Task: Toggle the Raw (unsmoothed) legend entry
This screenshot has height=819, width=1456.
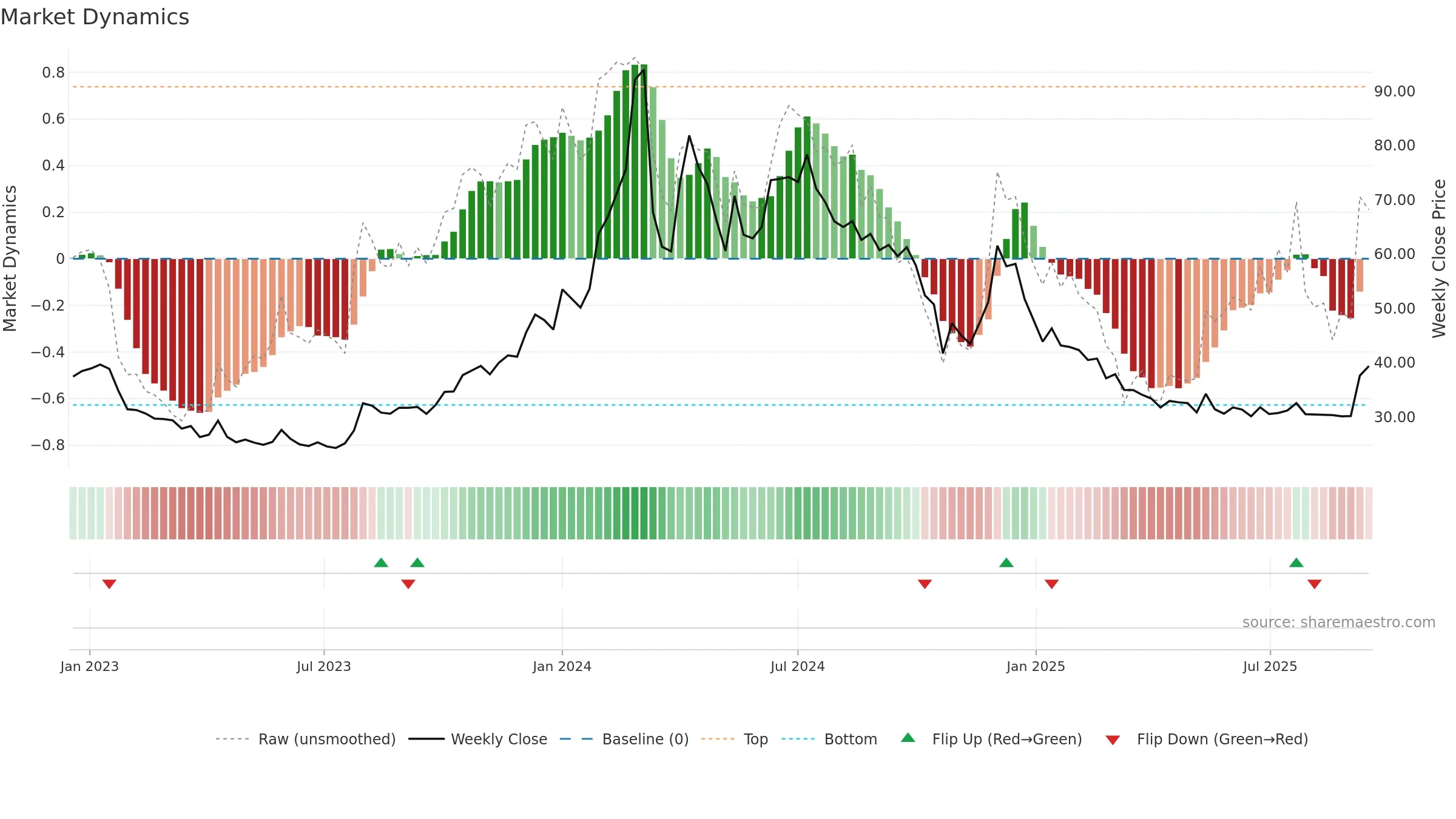Action: pos(306,739)
